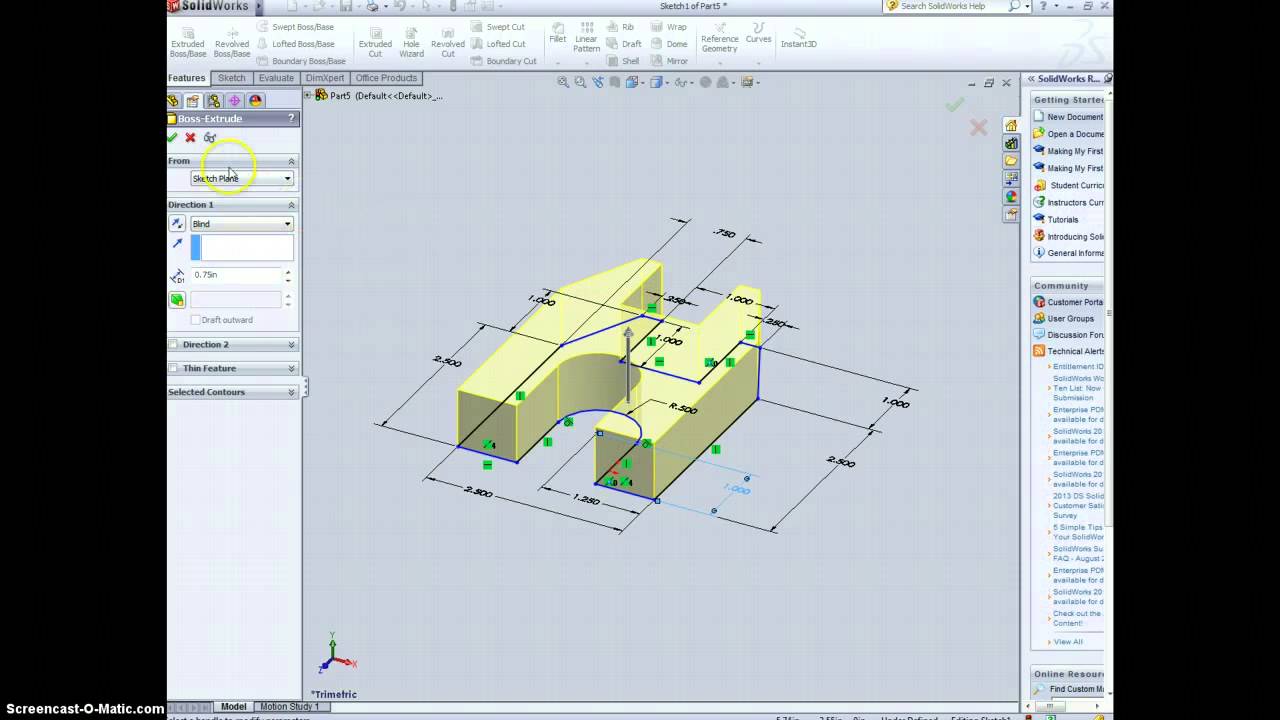Open the Hole Wizard tool
1280x720 pixels.
point(411,42)
